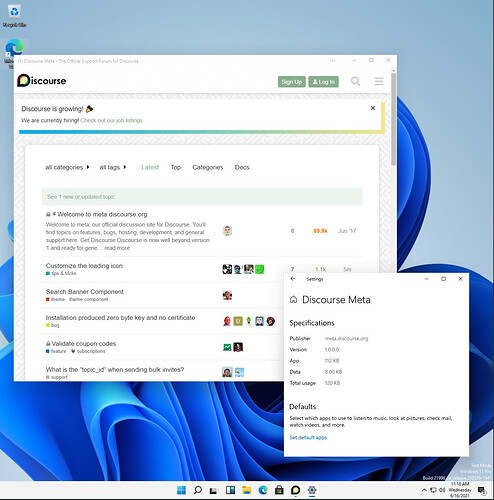Open the Windows Start button
This screenshot has height=500, width=494.
[181, 490]
